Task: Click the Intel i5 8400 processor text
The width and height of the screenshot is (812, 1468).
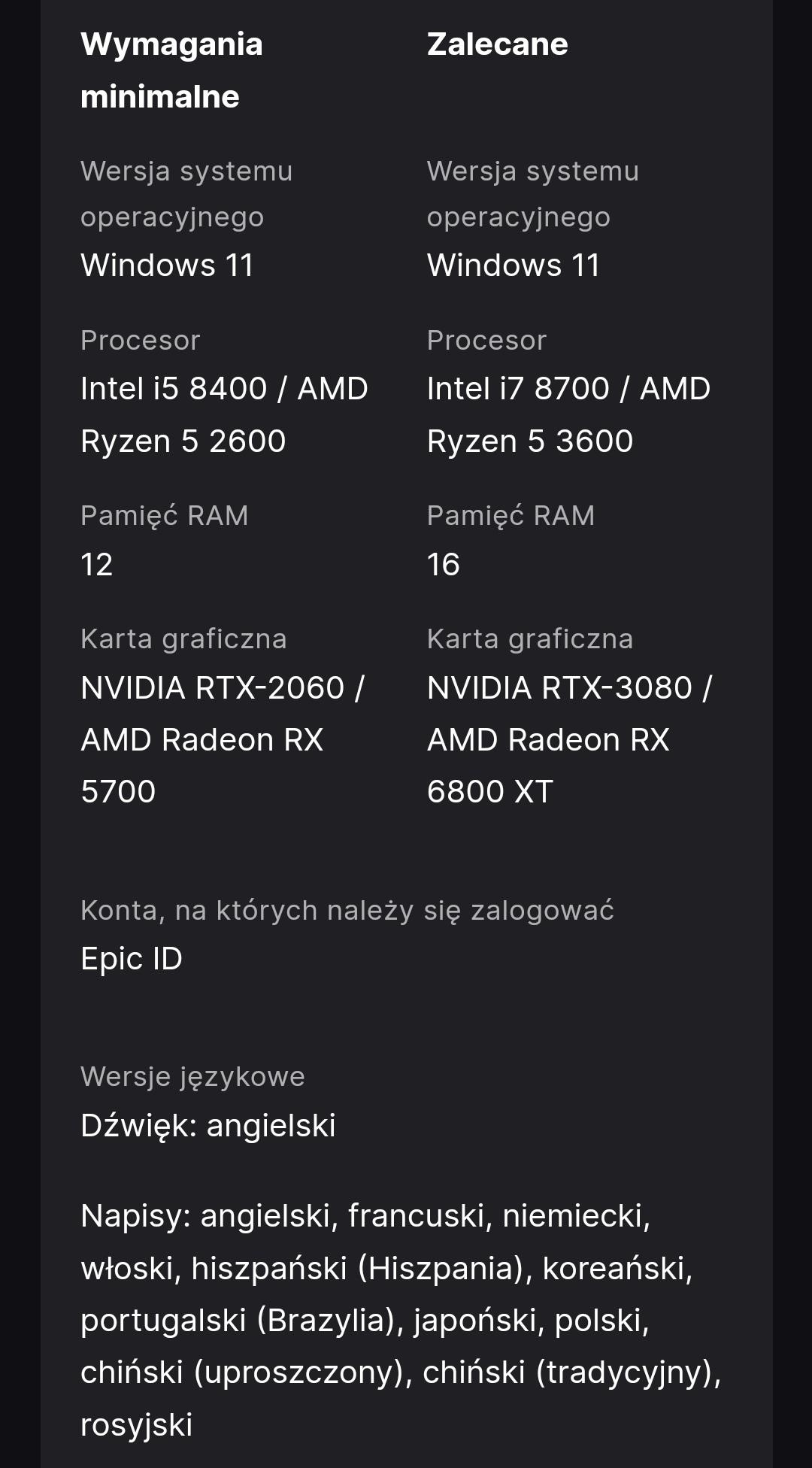Action: click(x=224, y=390)
